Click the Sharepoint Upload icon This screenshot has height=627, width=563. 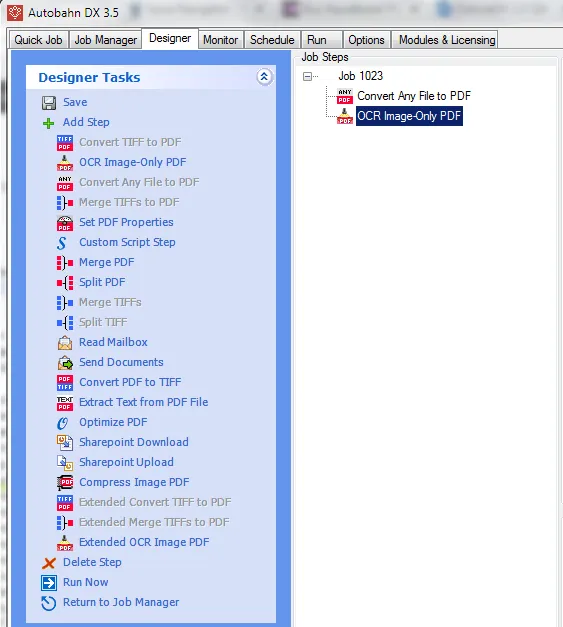tap(65, 463)
